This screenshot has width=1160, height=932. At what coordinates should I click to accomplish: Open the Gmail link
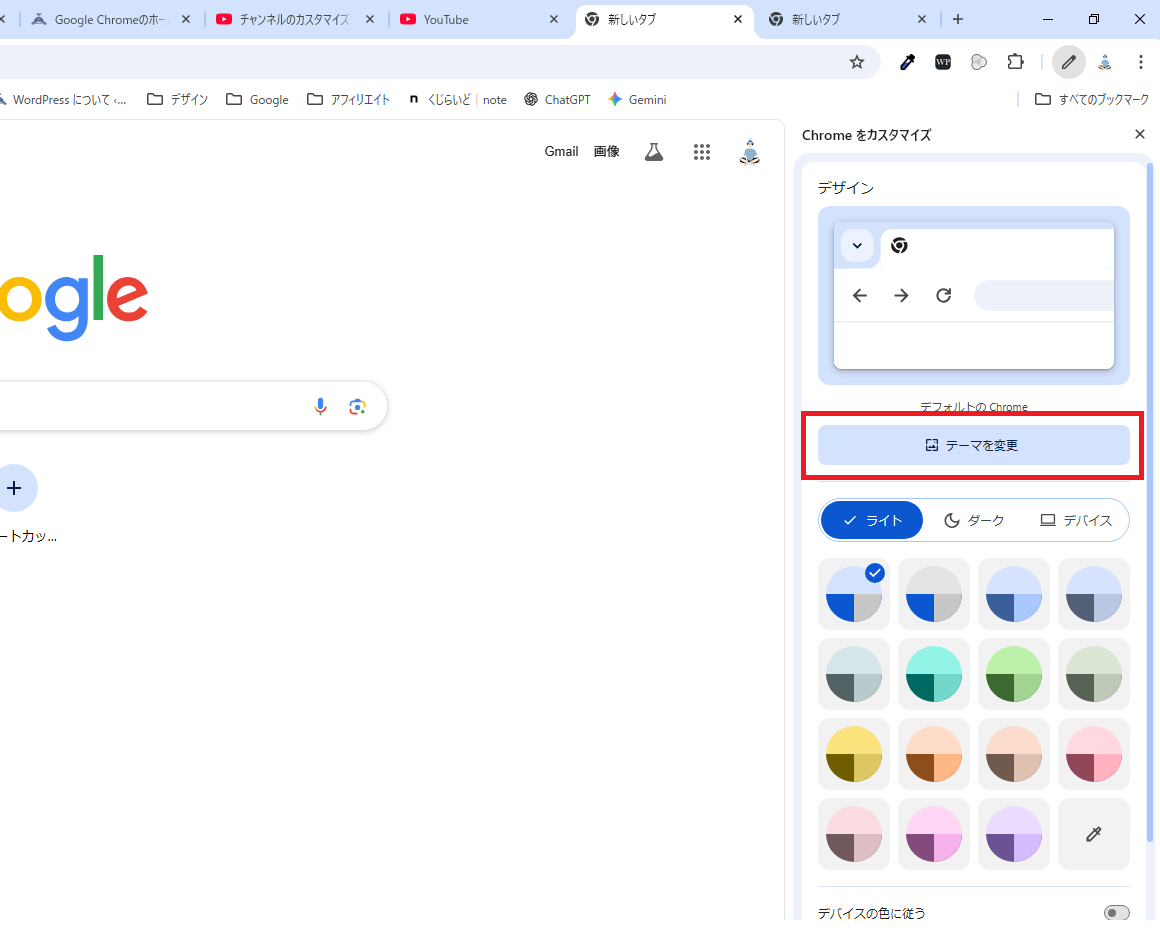click(x=561, y=152)
